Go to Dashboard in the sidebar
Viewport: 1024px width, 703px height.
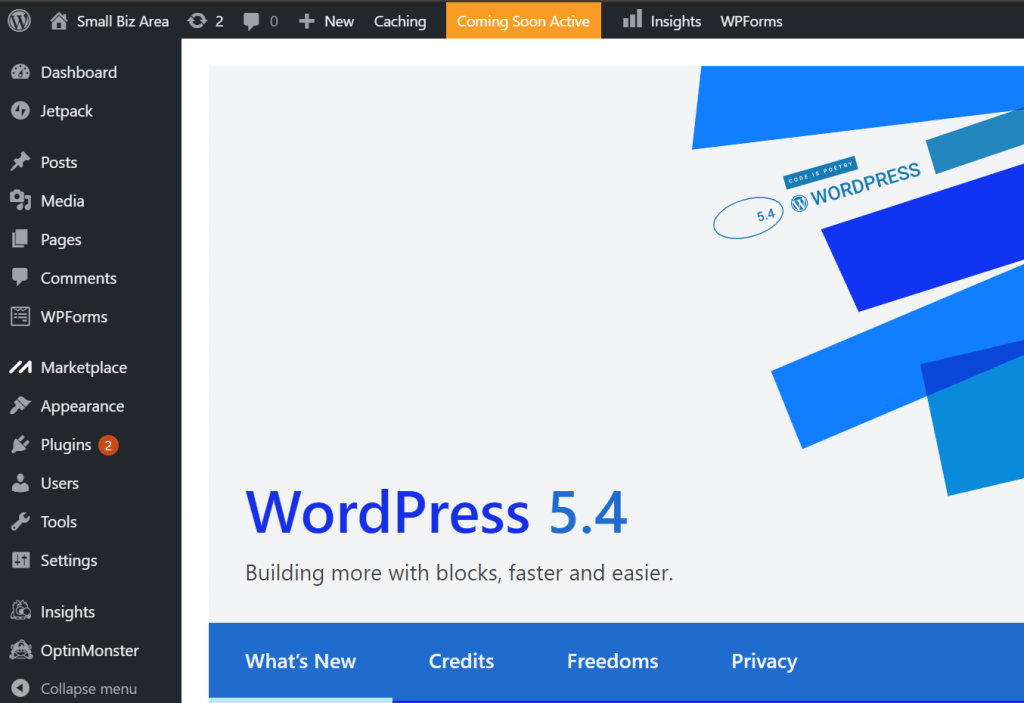78,73
